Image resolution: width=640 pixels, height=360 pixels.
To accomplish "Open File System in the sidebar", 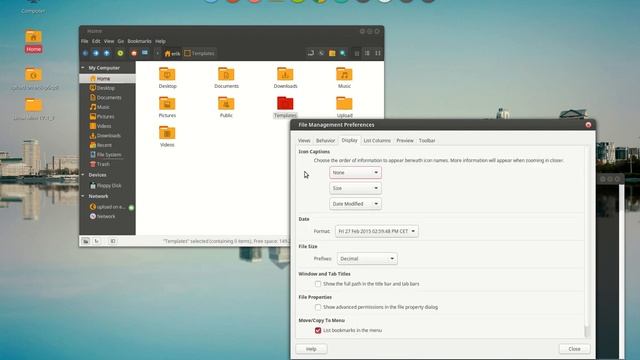I will click(109, 155).
